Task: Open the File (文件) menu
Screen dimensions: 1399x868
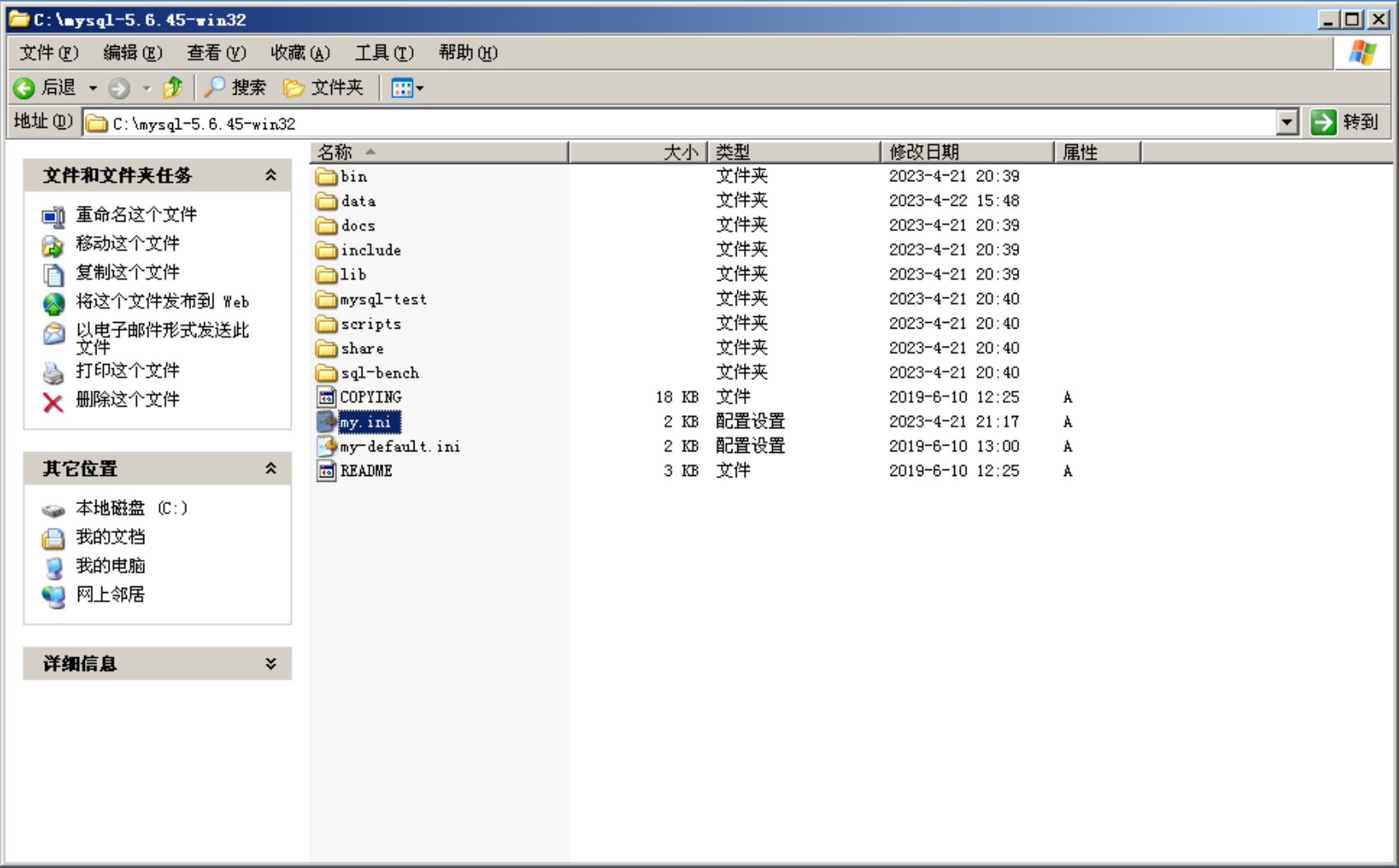Action: point(49,53)
